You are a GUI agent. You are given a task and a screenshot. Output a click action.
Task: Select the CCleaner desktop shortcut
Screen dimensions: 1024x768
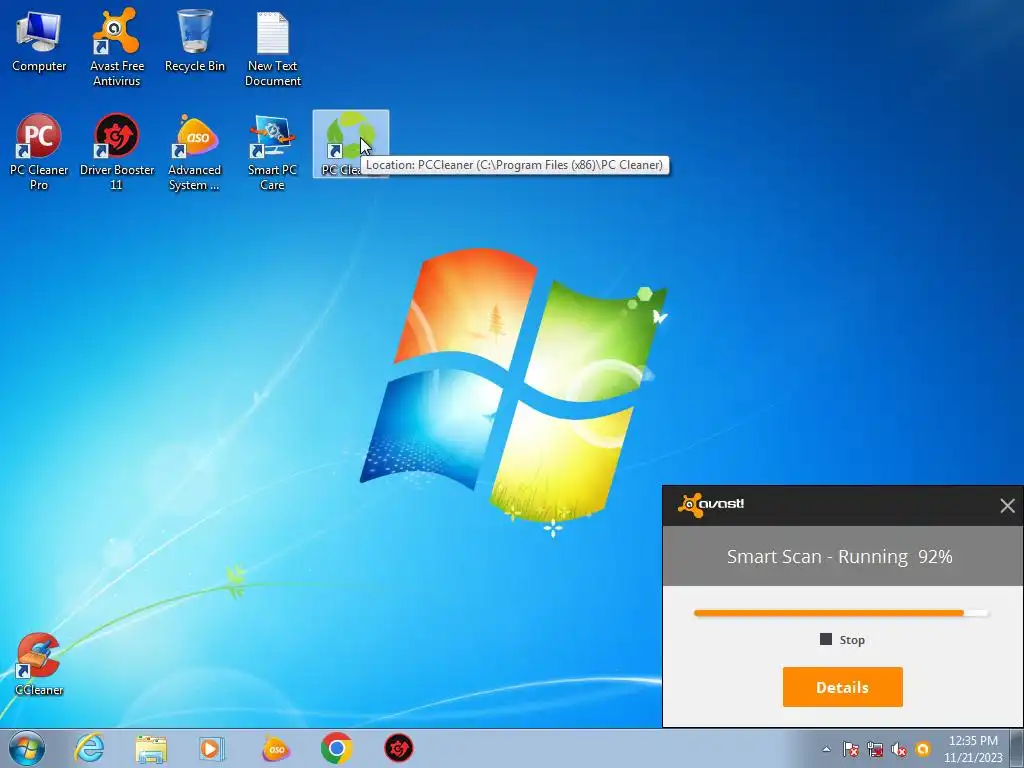pos(39,664)
